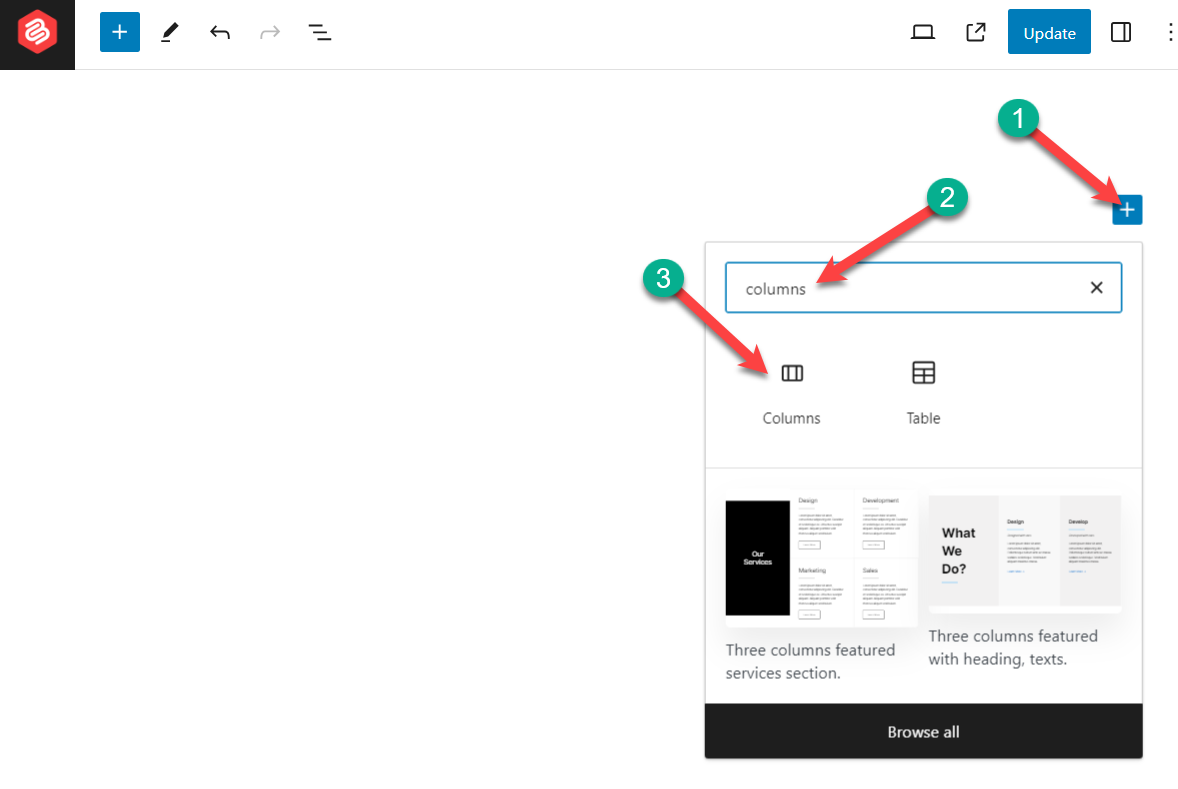Toggle the block inserter in top toolbar
Image resolution: width=1178 pixels, height=789 pixels.
tap(120, 32)
